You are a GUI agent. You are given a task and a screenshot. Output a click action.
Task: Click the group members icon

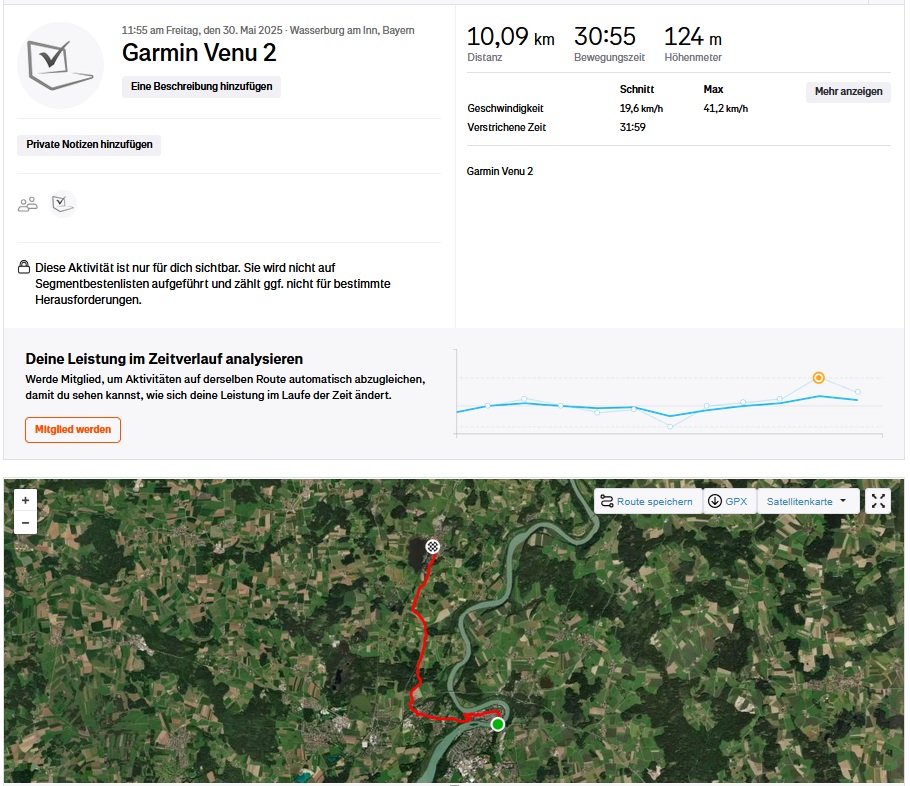[28, 204]
